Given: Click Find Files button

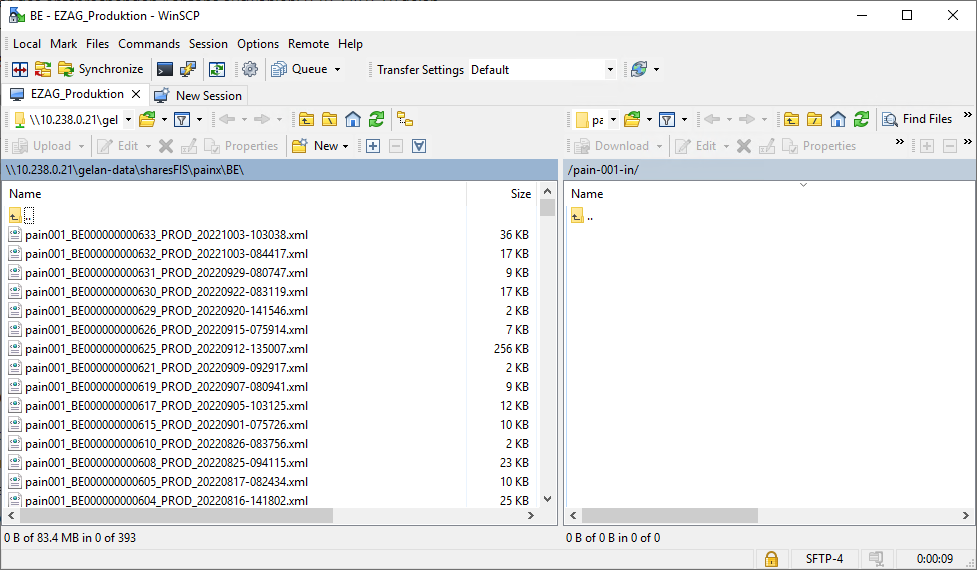Looking at the screenshot, I should (x=917, y=119).
